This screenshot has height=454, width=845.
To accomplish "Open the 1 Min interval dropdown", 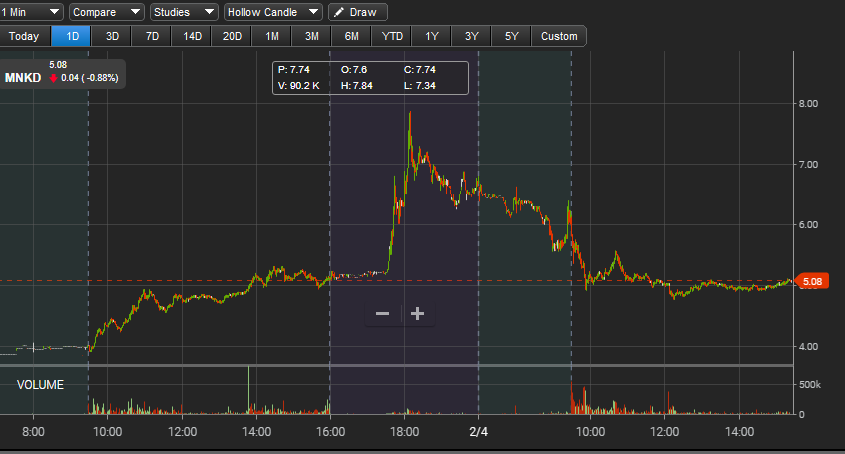I will pos(32,12).
